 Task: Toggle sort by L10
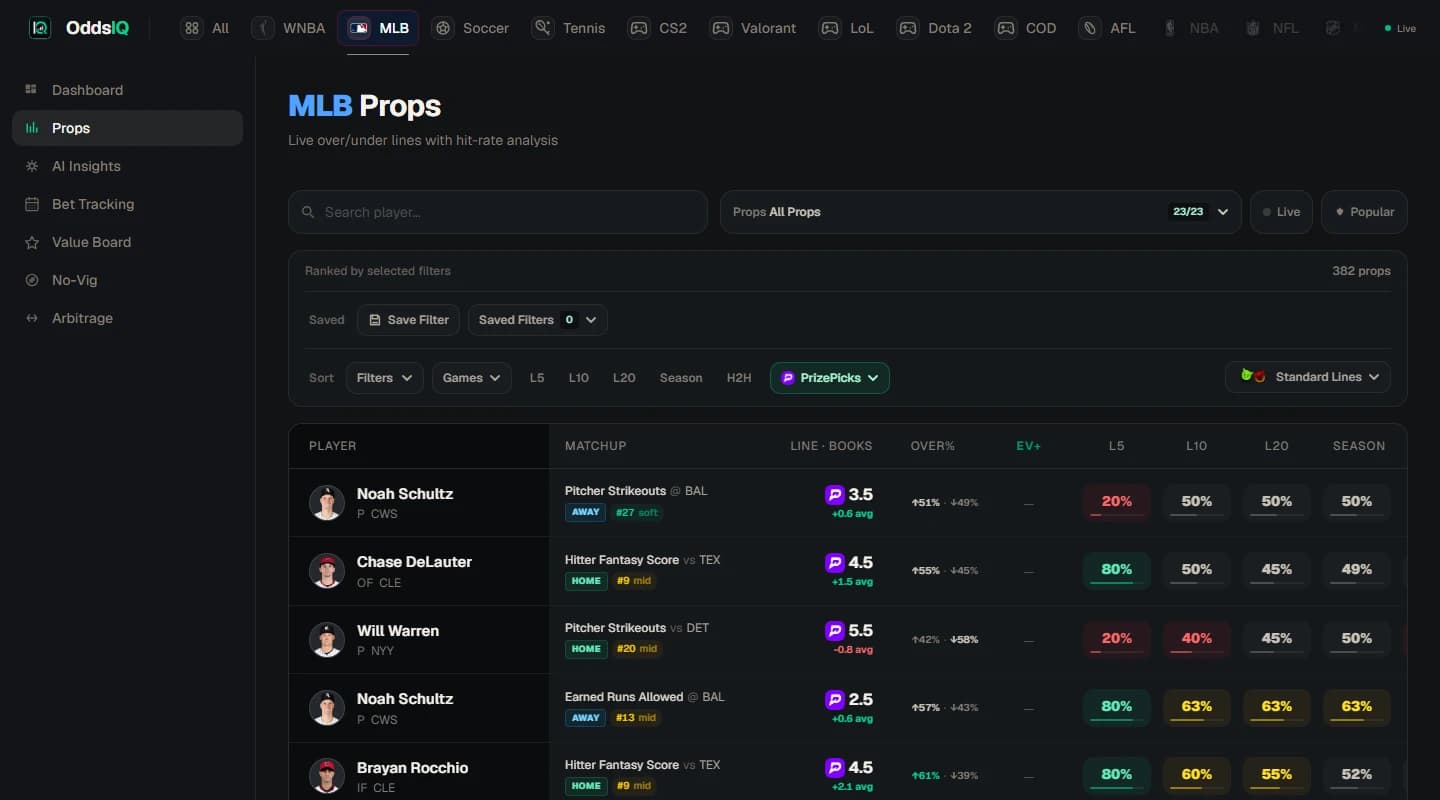click(x=579, y=378)
